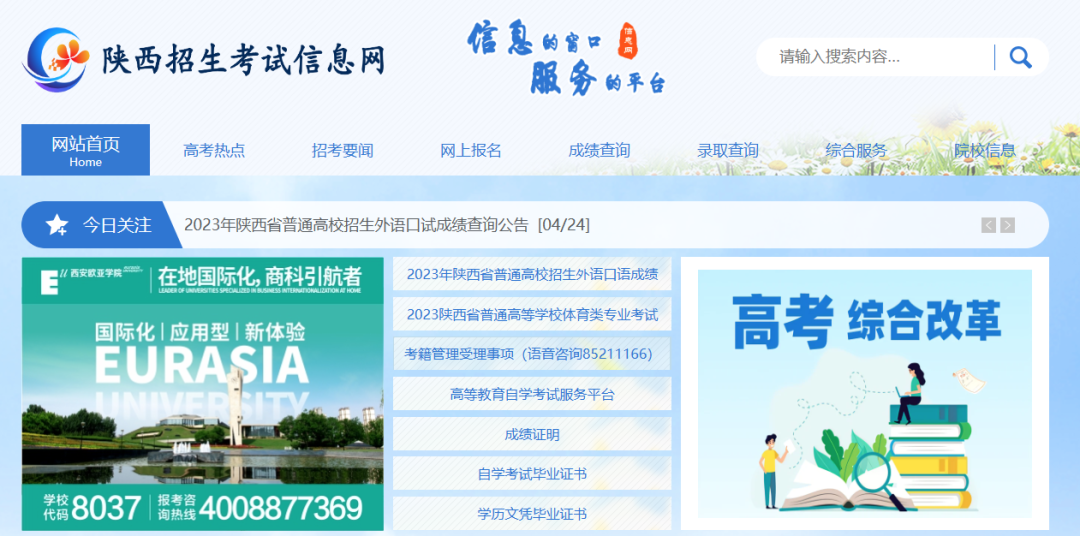Open 2023年陕西省普通高校招生外语口语成绩 link

[x=532, y=274]
